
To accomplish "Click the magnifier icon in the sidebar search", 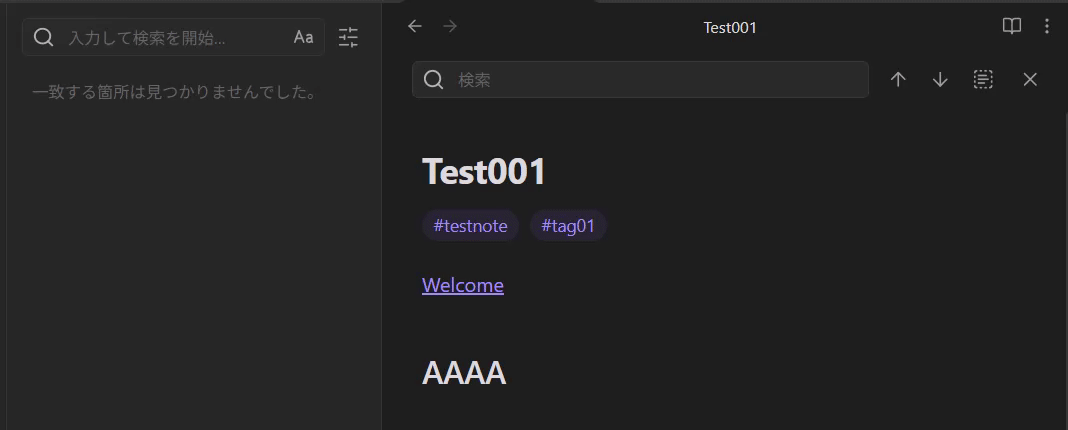I will pos(44,37).
